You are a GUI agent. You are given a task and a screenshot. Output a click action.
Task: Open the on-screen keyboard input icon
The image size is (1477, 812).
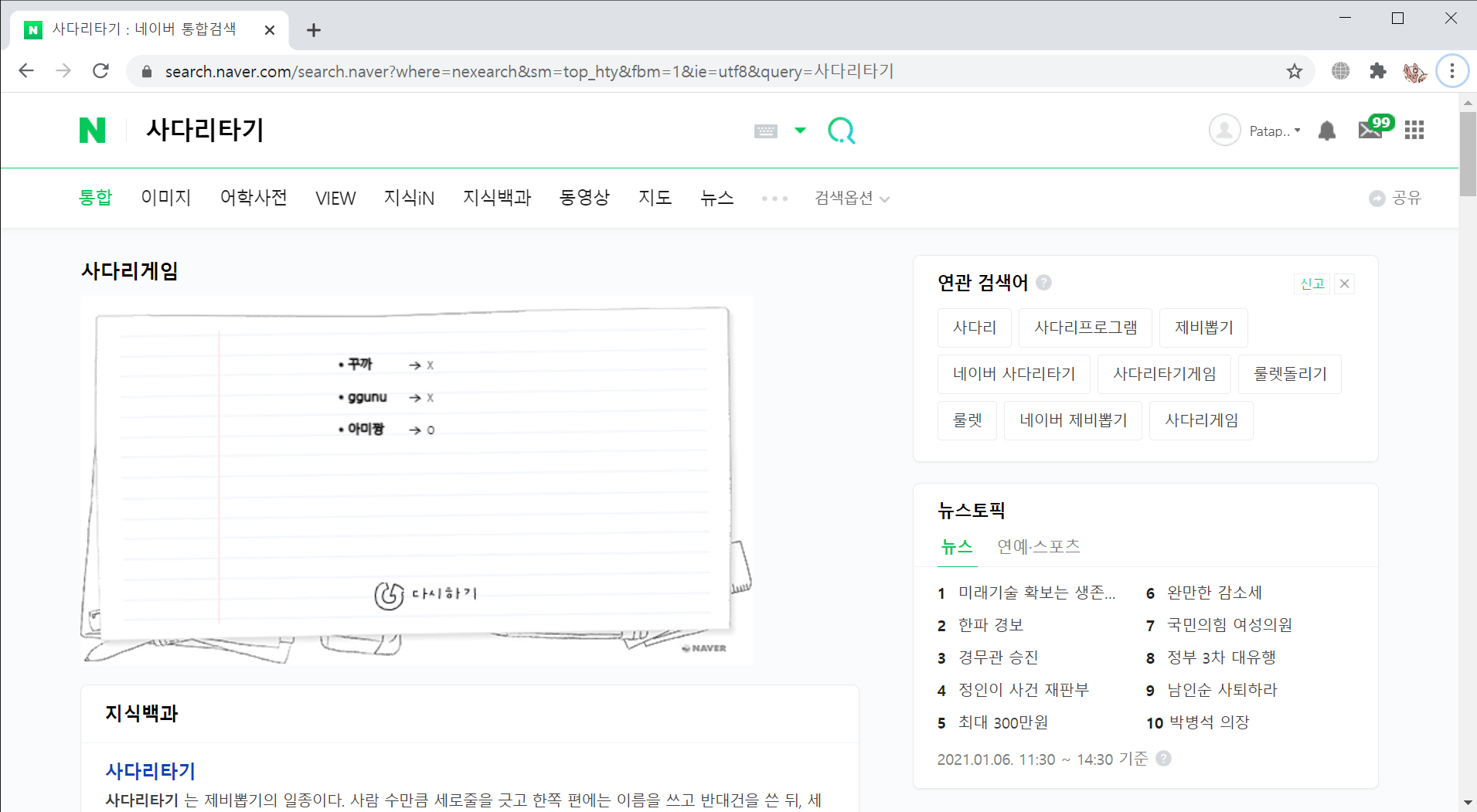coord(765,131)
